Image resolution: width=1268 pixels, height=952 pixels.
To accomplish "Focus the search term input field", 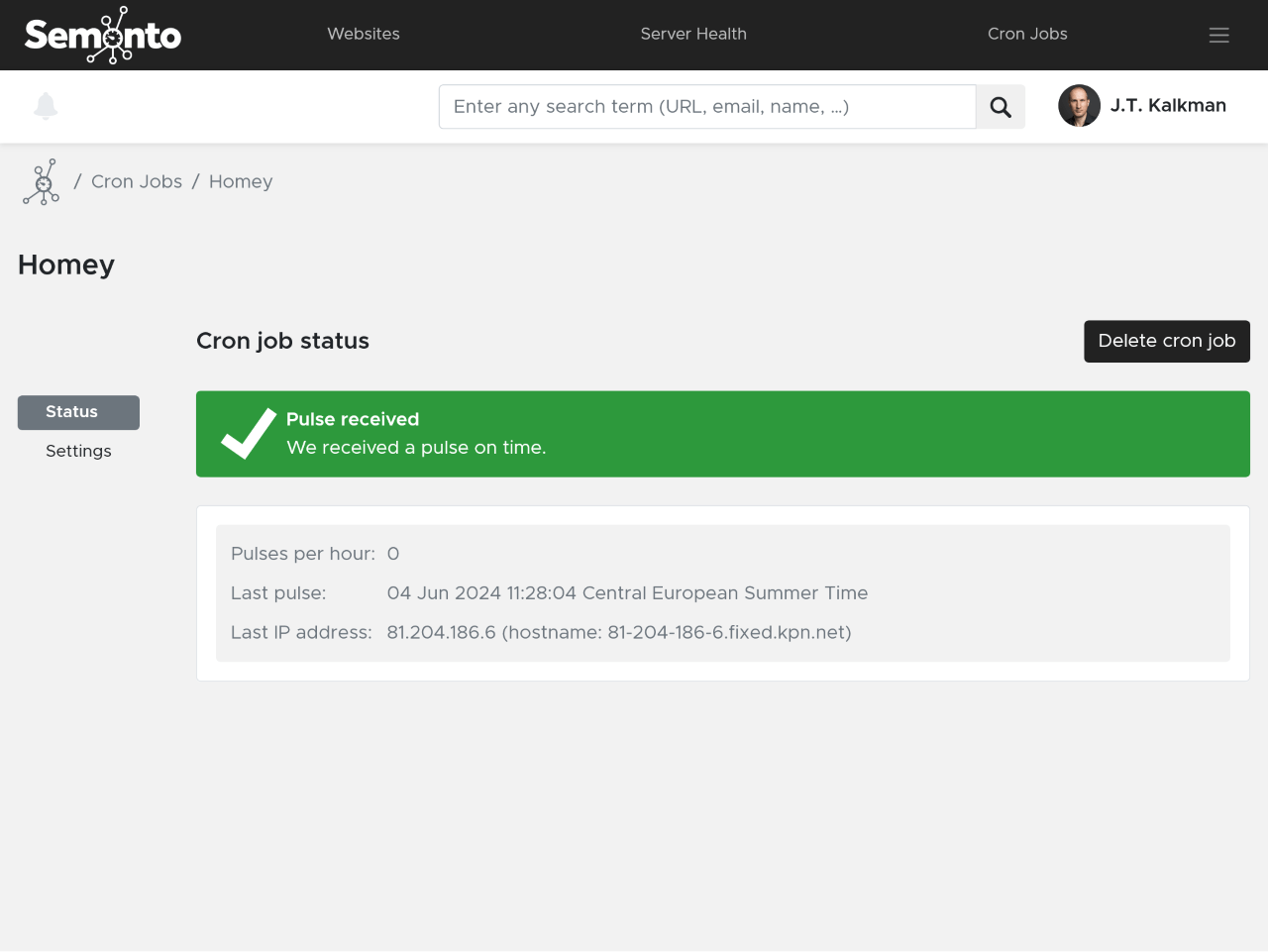I will click(x=707, y=107).
